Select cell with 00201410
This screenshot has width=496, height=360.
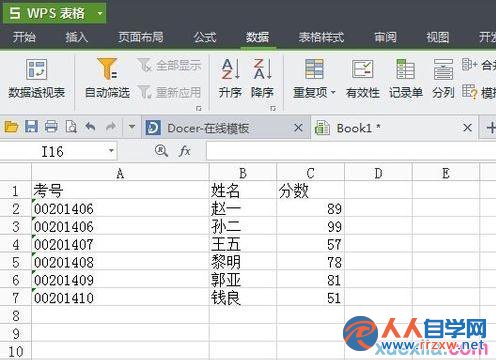point(120,298)
